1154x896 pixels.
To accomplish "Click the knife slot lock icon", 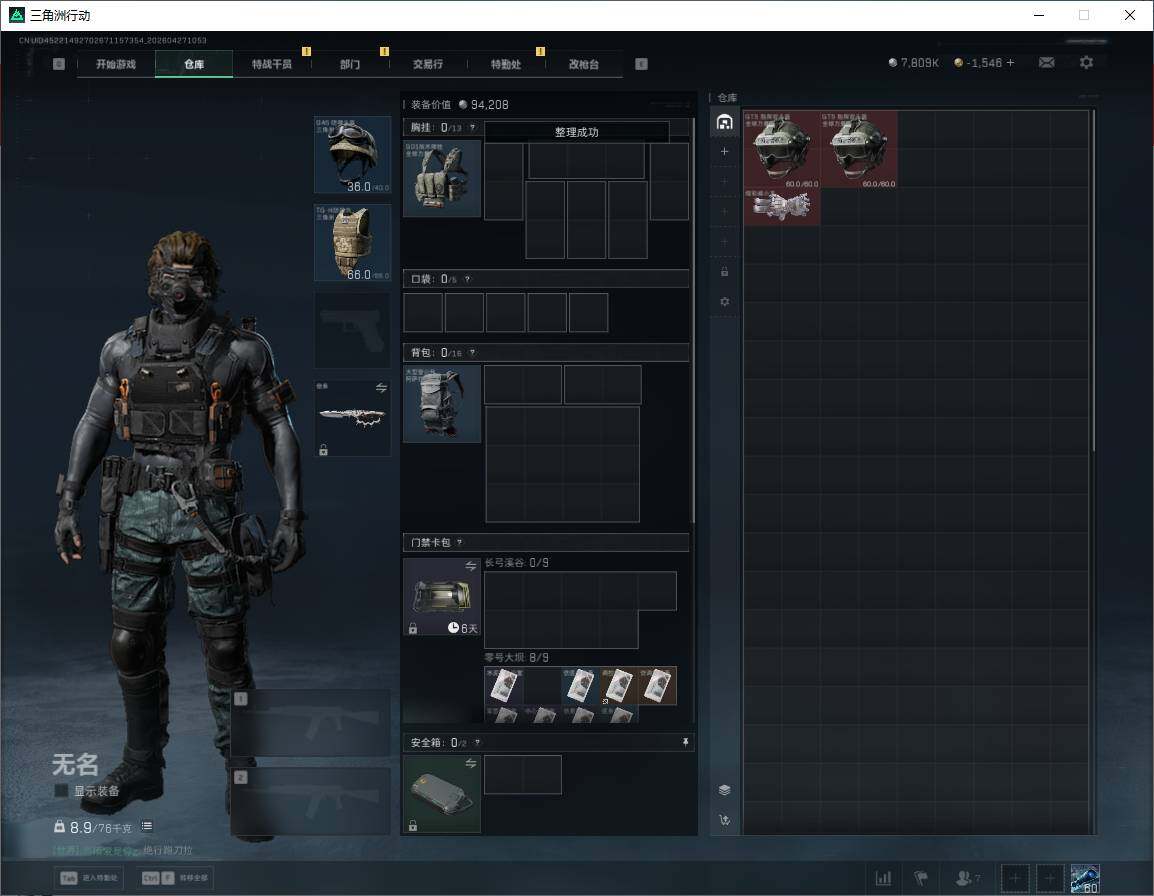I will click(x=323, y=449).
